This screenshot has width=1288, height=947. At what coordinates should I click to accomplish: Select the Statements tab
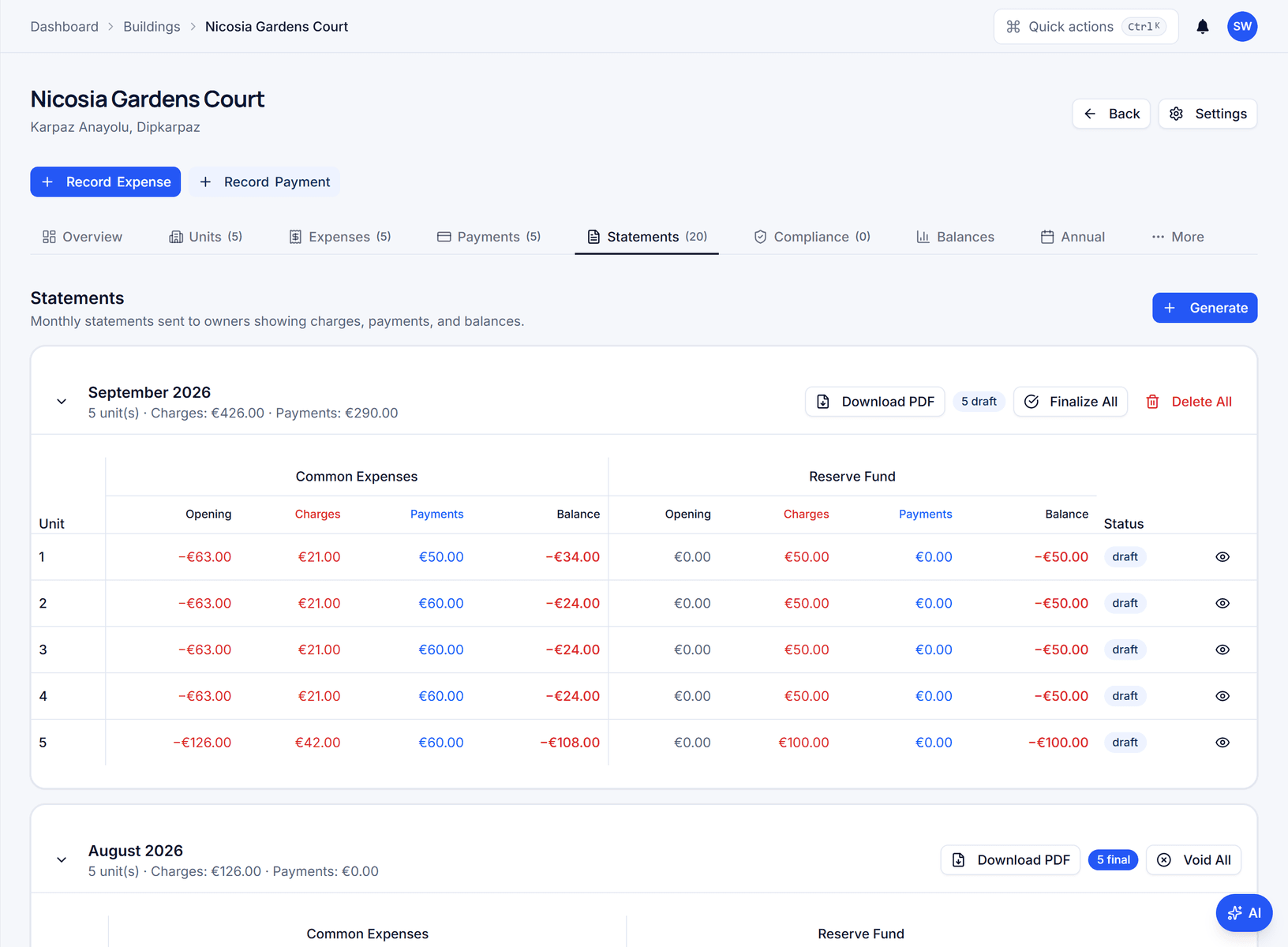[x=646, y=237]
